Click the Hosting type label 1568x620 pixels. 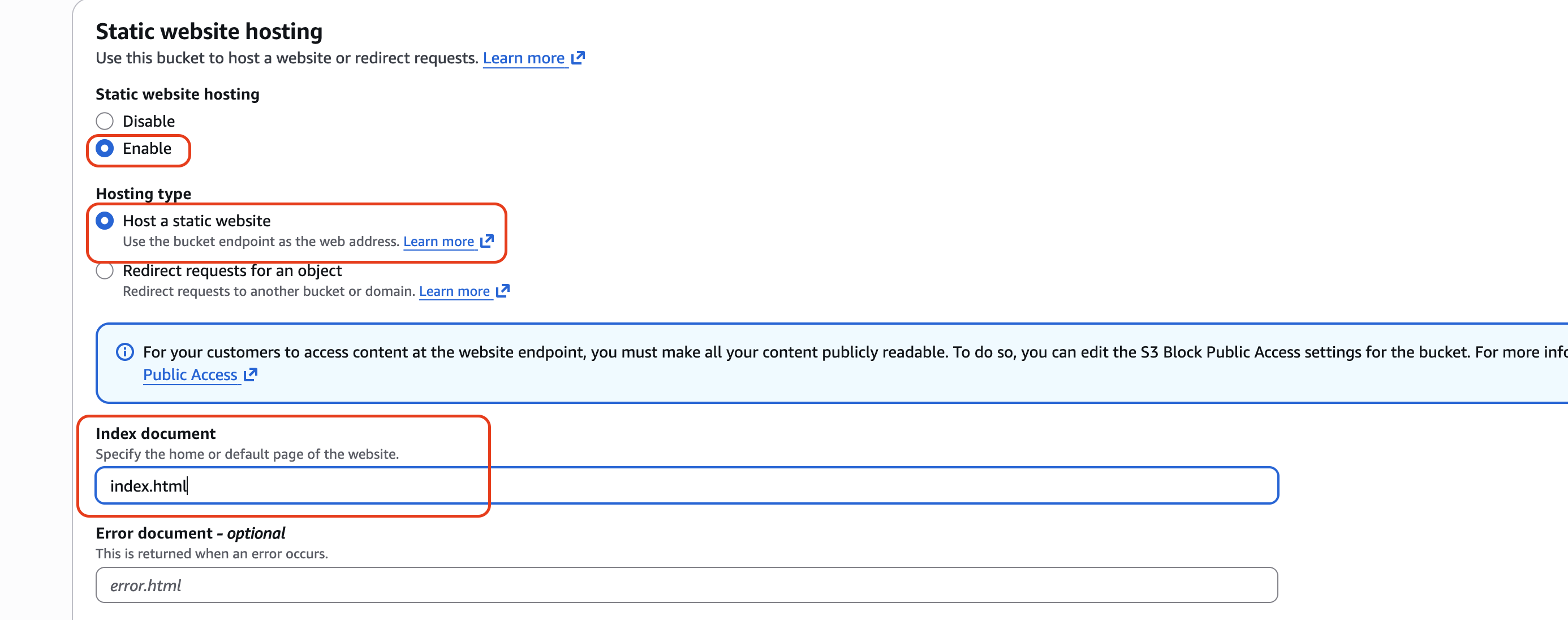coord(143,193)
